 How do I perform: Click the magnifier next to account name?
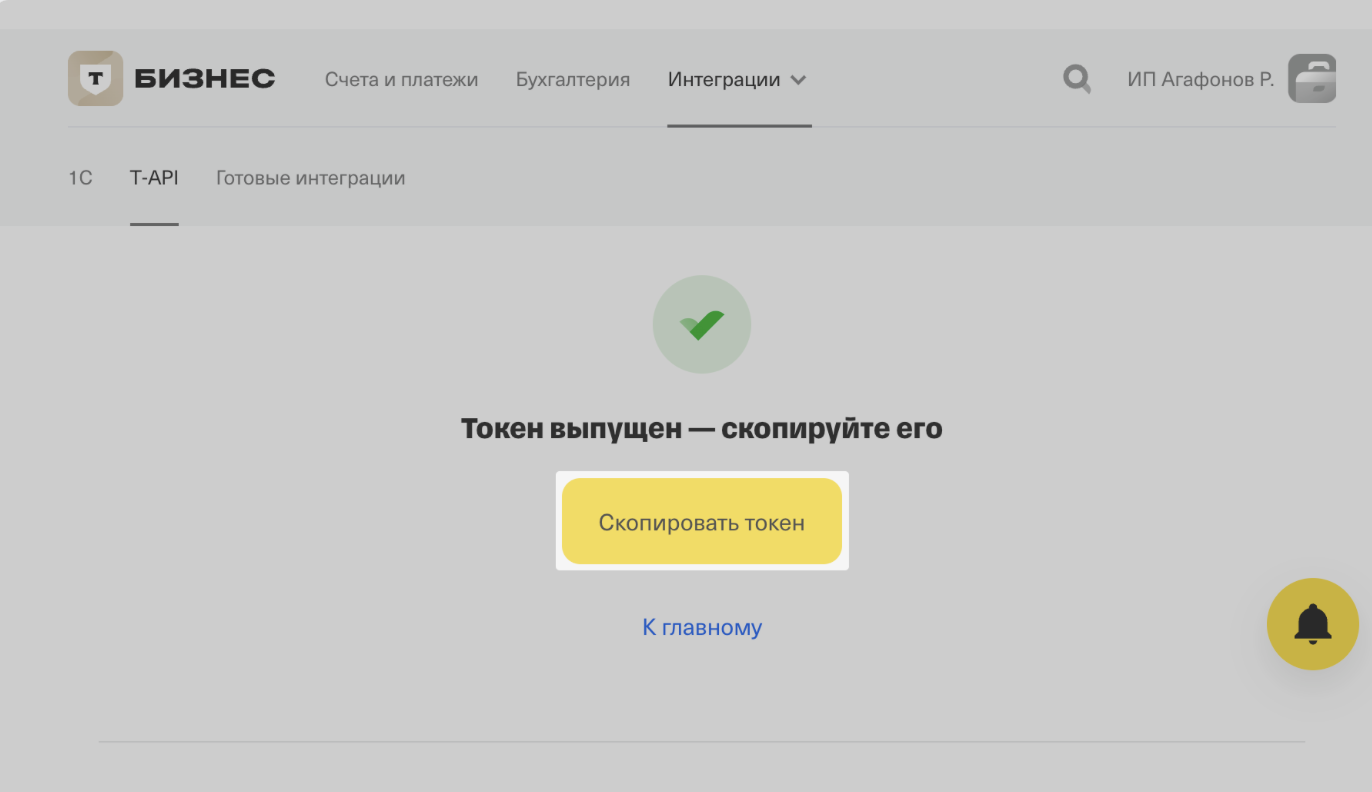(x=1076, y=78)
